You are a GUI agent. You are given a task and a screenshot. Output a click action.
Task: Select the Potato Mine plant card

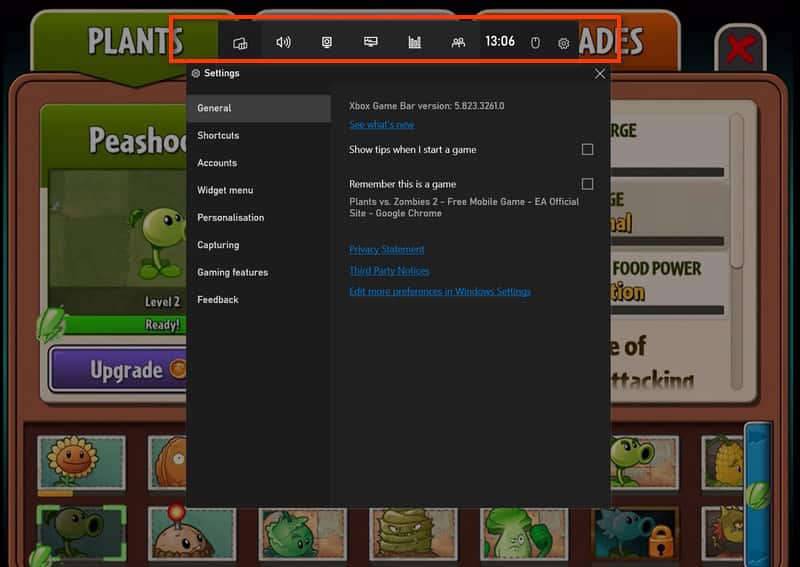[192, 534]
